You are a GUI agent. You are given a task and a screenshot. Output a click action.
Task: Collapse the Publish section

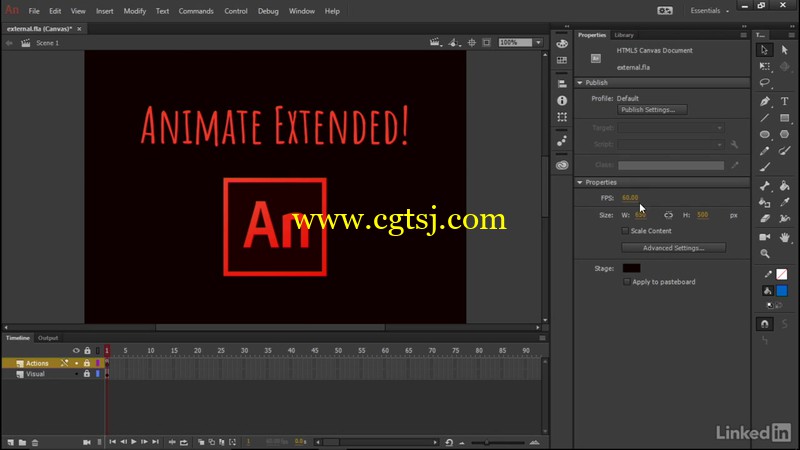(x=580, y=83)
